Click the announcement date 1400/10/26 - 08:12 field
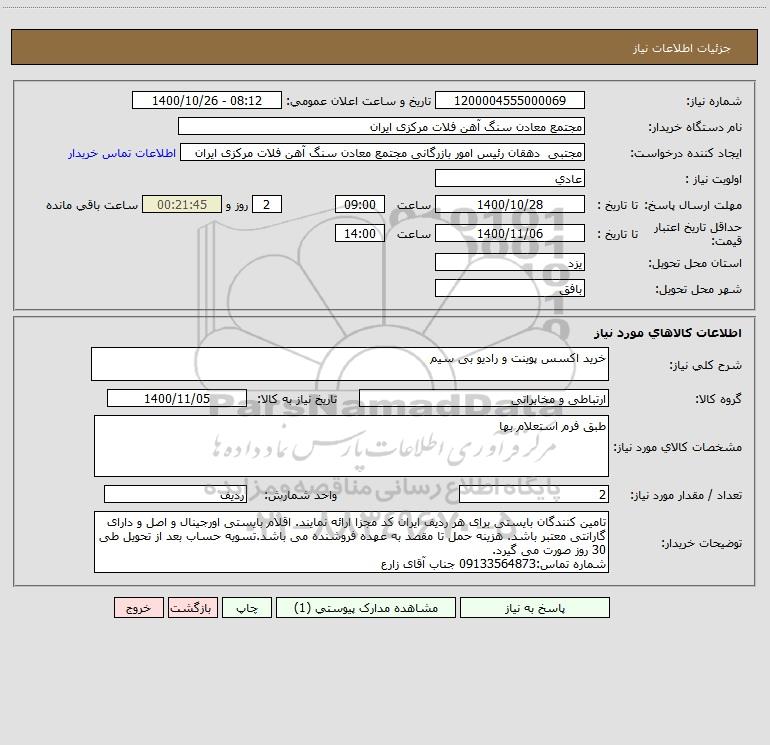 point(207,100)
